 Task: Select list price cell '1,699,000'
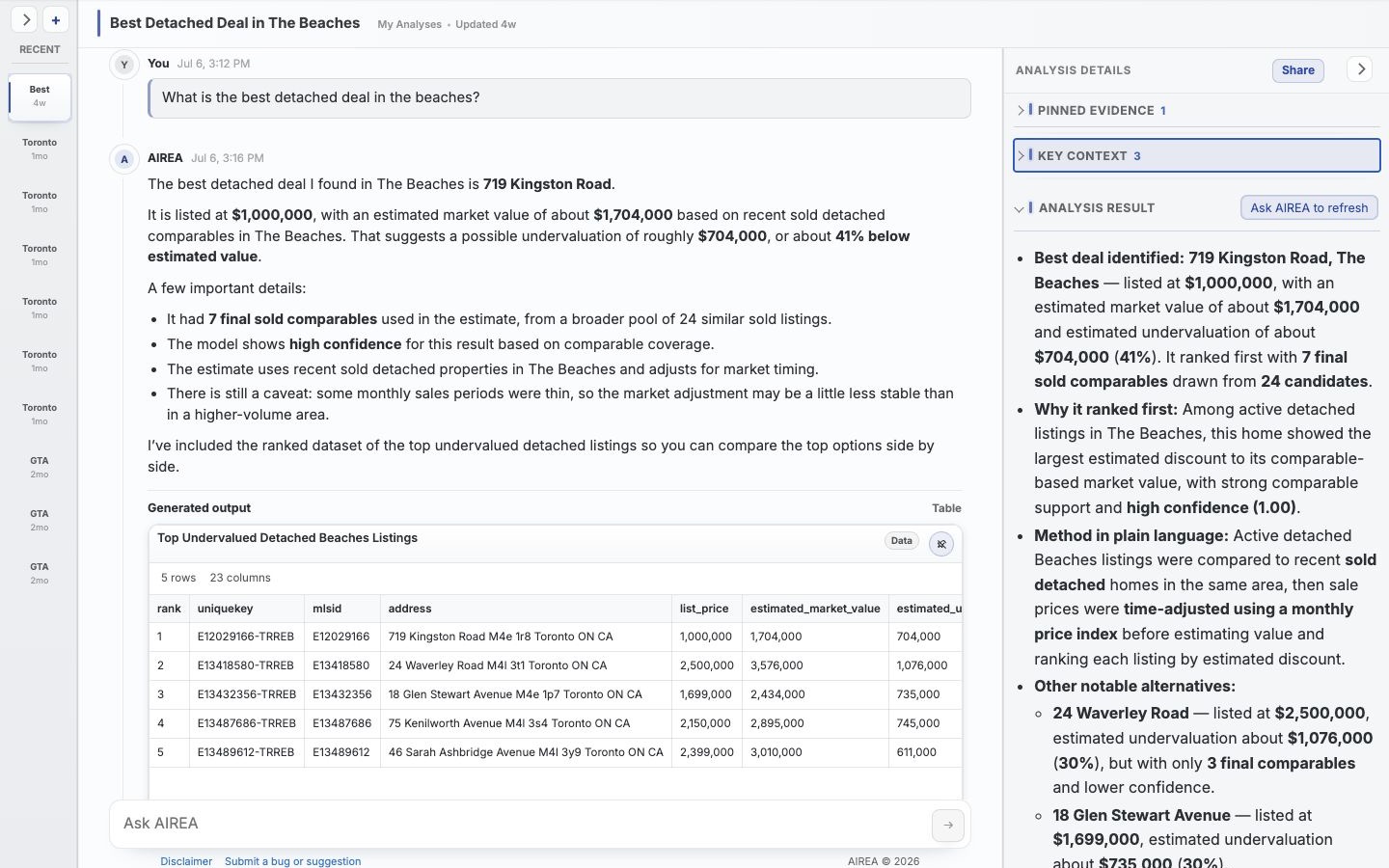click(x=706, y=694)
